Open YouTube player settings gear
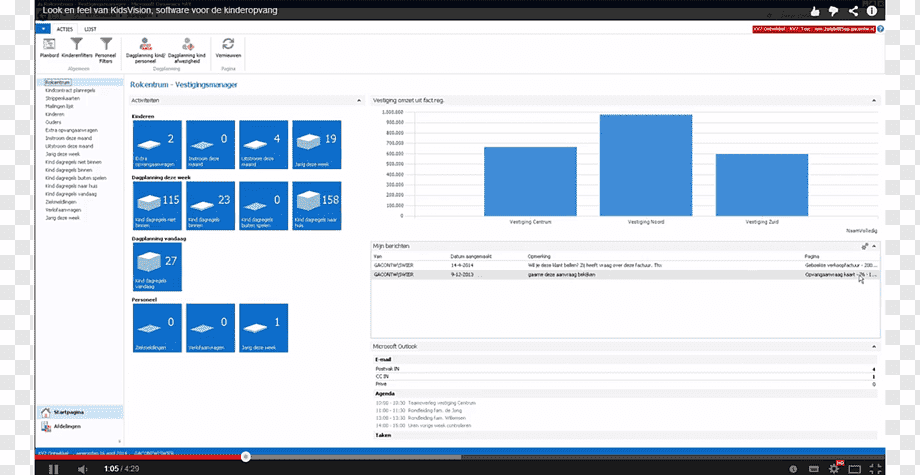Image resolution: width=920 pixels, height=475 pixels. click(x=834, y=469)
